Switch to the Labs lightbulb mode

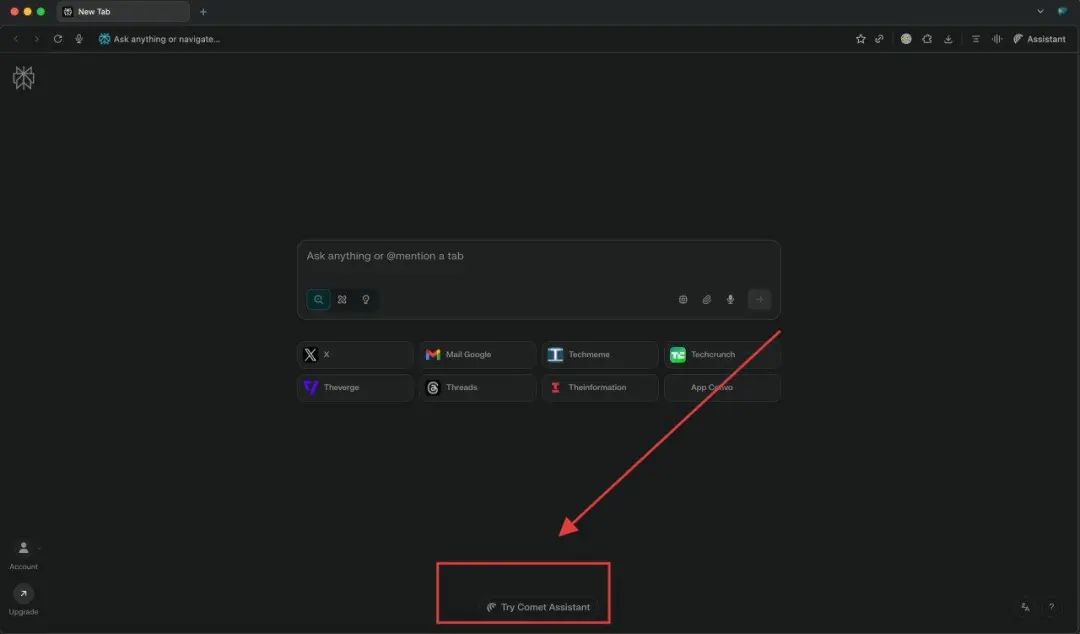[366, 300]
